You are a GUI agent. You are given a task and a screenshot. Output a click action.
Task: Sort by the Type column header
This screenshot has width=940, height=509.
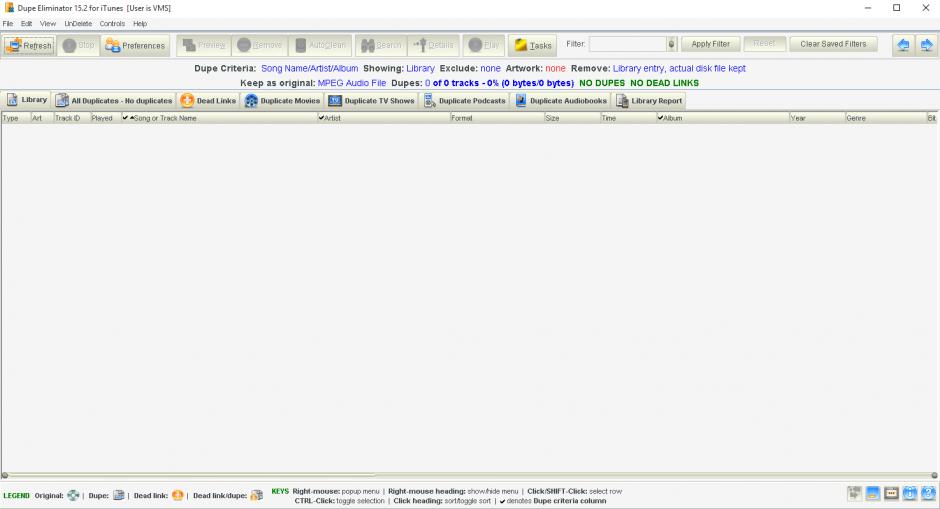[x=16, y=118]
